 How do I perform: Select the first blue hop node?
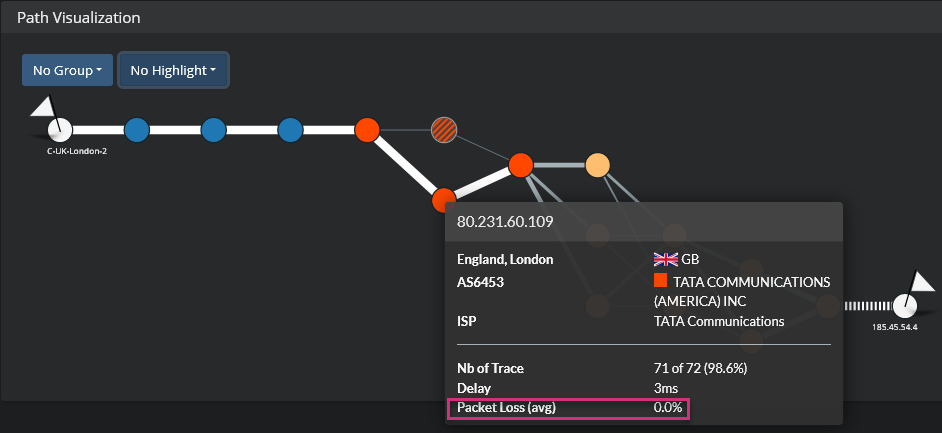pyautogui.click(x=136, y=130)
